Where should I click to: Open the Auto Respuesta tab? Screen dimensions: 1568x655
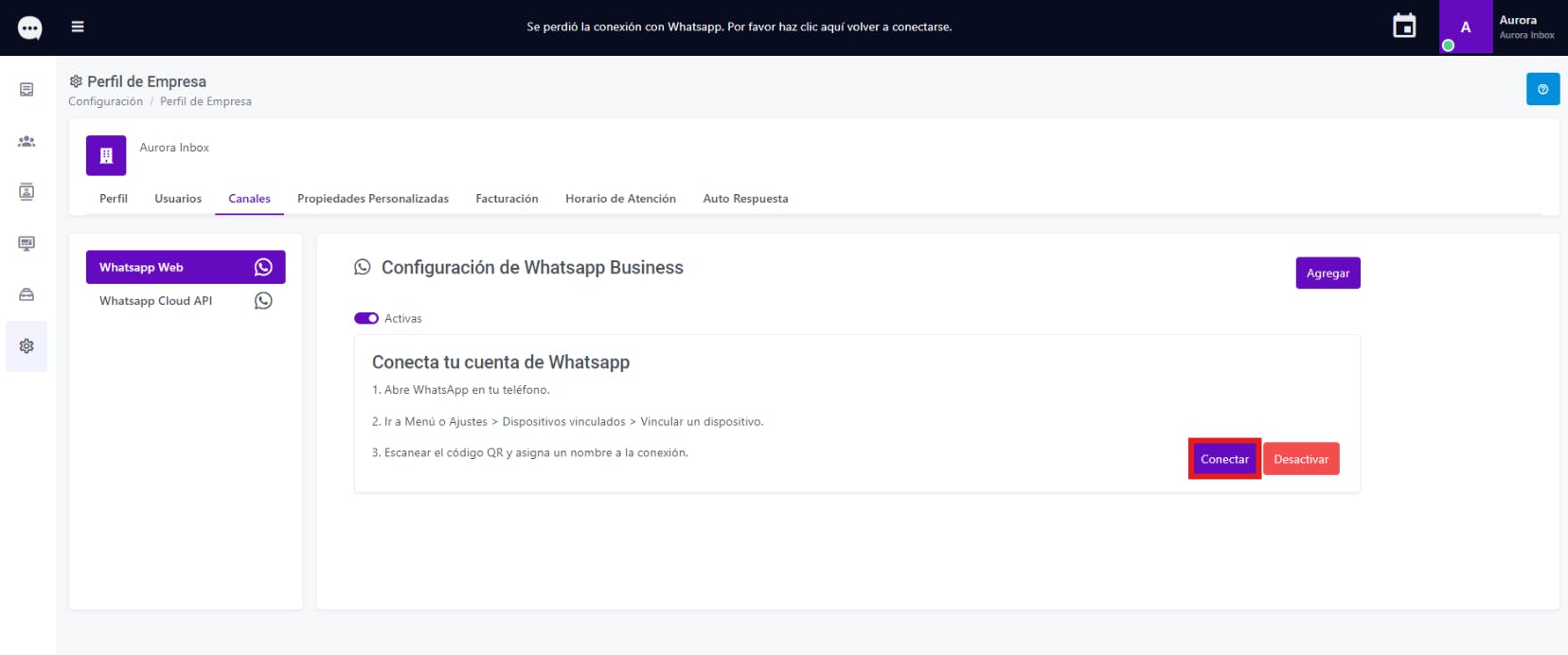(x=745, y=199)
